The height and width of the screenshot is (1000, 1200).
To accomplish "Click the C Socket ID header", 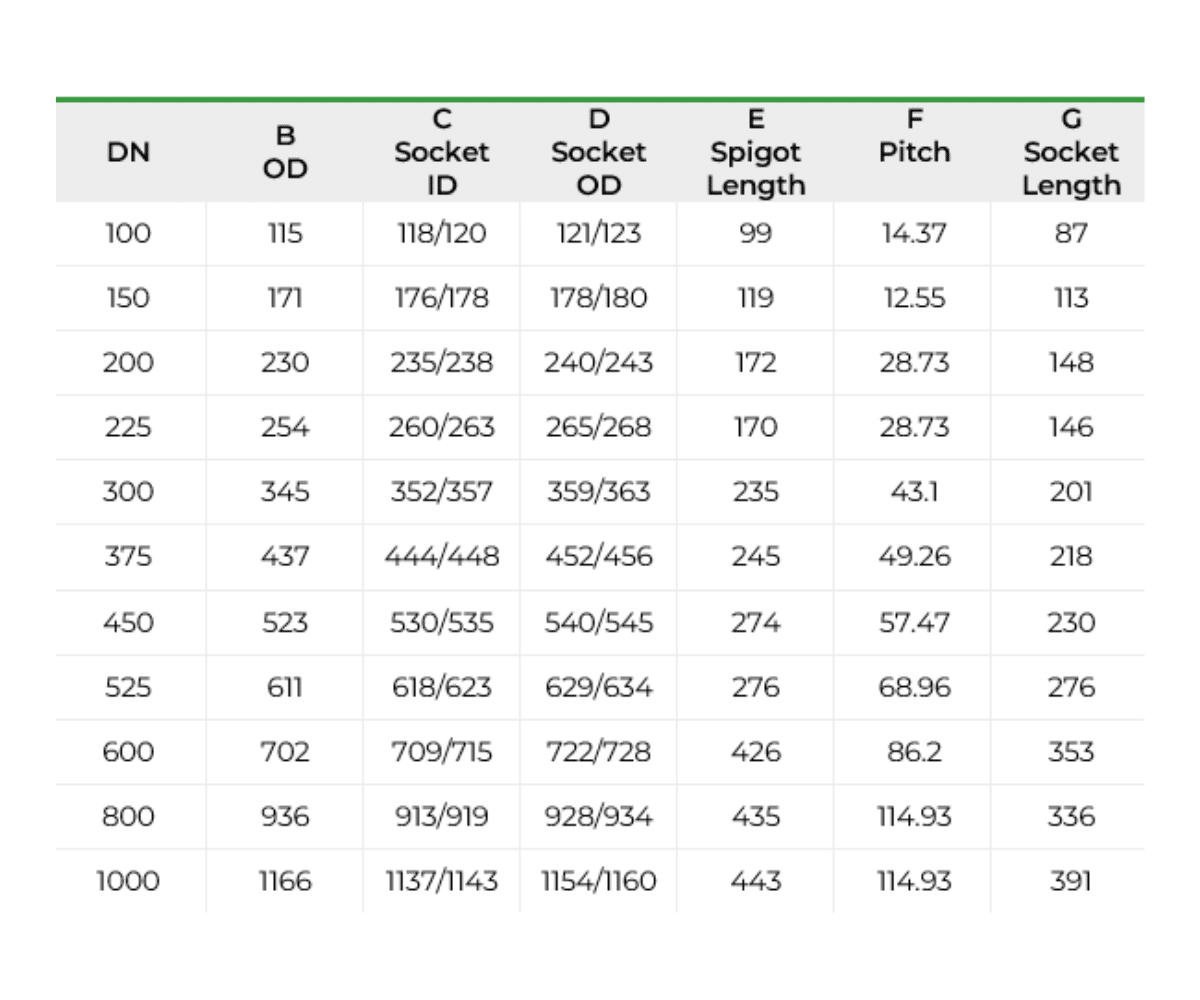I will click(x=441, y=152).
